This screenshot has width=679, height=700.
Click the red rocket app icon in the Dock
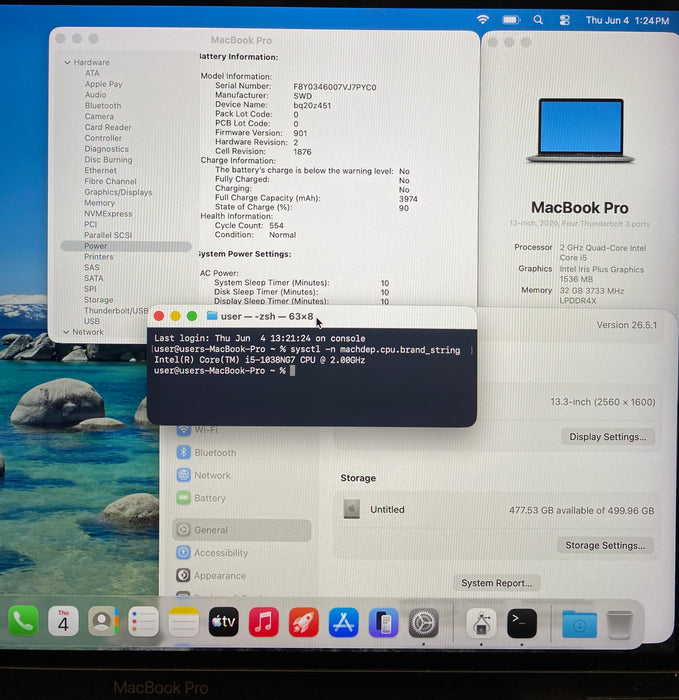click(x=304, y=622)
